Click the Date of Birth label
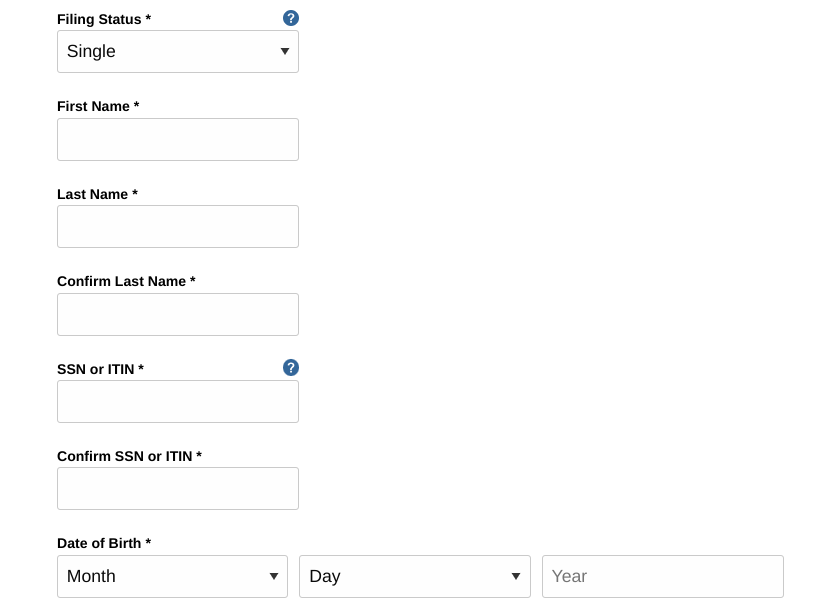The width and height of the screenshot is (837, 605). coord(104,543)
